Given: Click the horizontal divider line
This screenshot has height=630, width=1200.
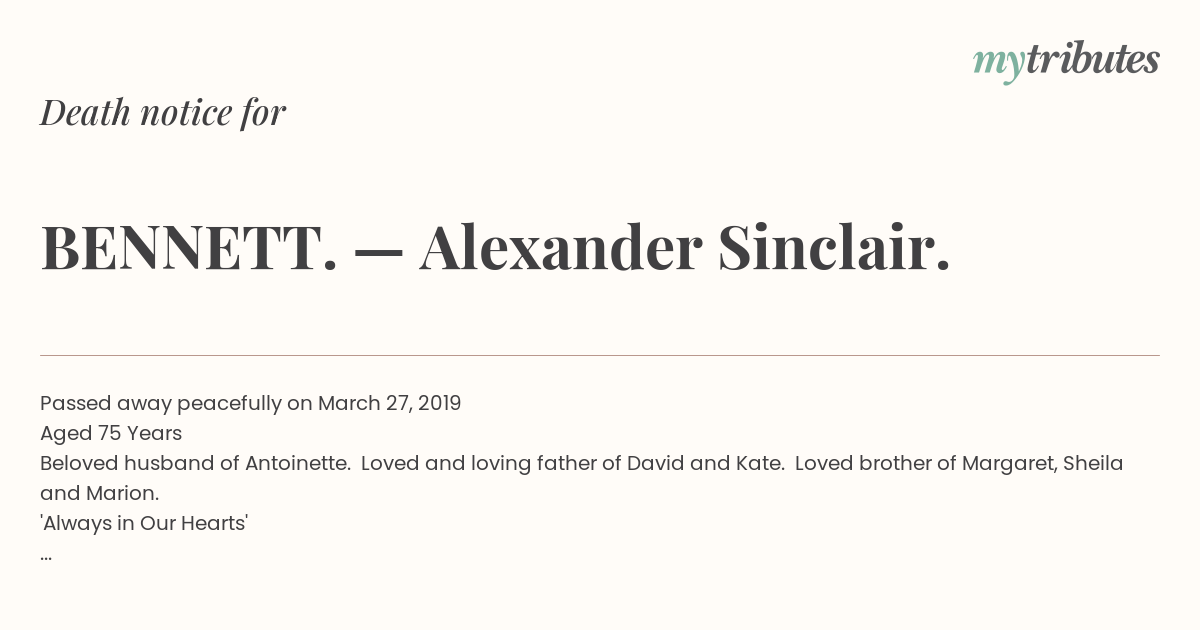Looking at the screenshot, I should pyautogui.click(x=600, y=355).
